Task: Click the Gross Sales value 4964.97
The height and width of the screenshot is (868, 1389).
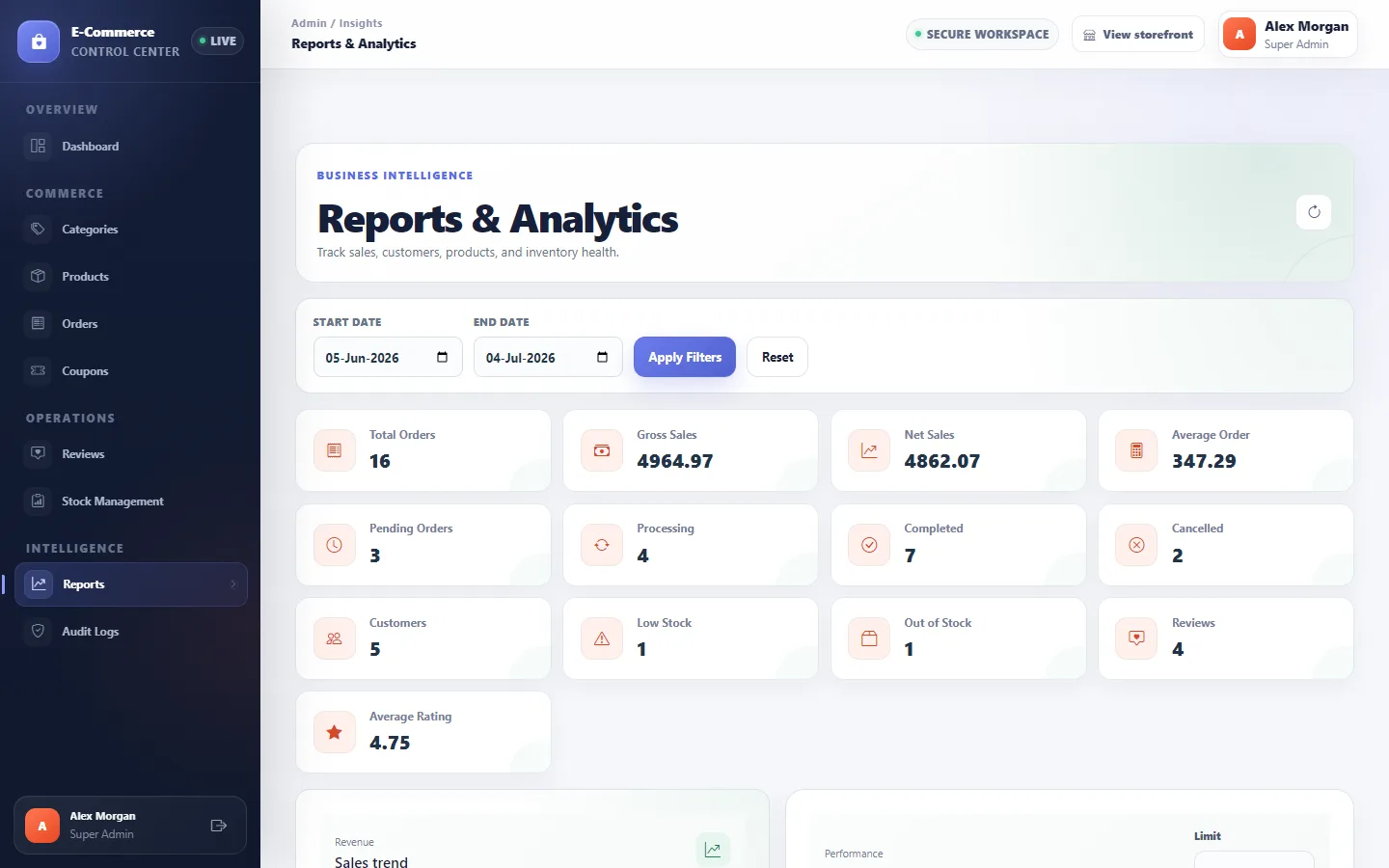Action: pyautogui.click(x=675, y=461)
